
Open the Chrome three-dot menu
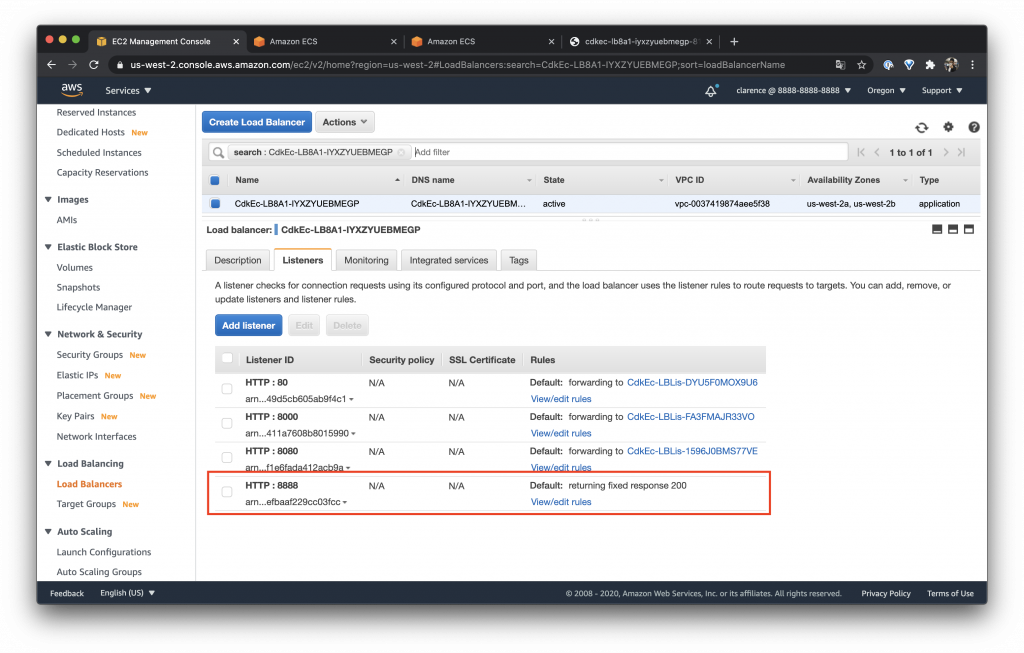point(972,65)
